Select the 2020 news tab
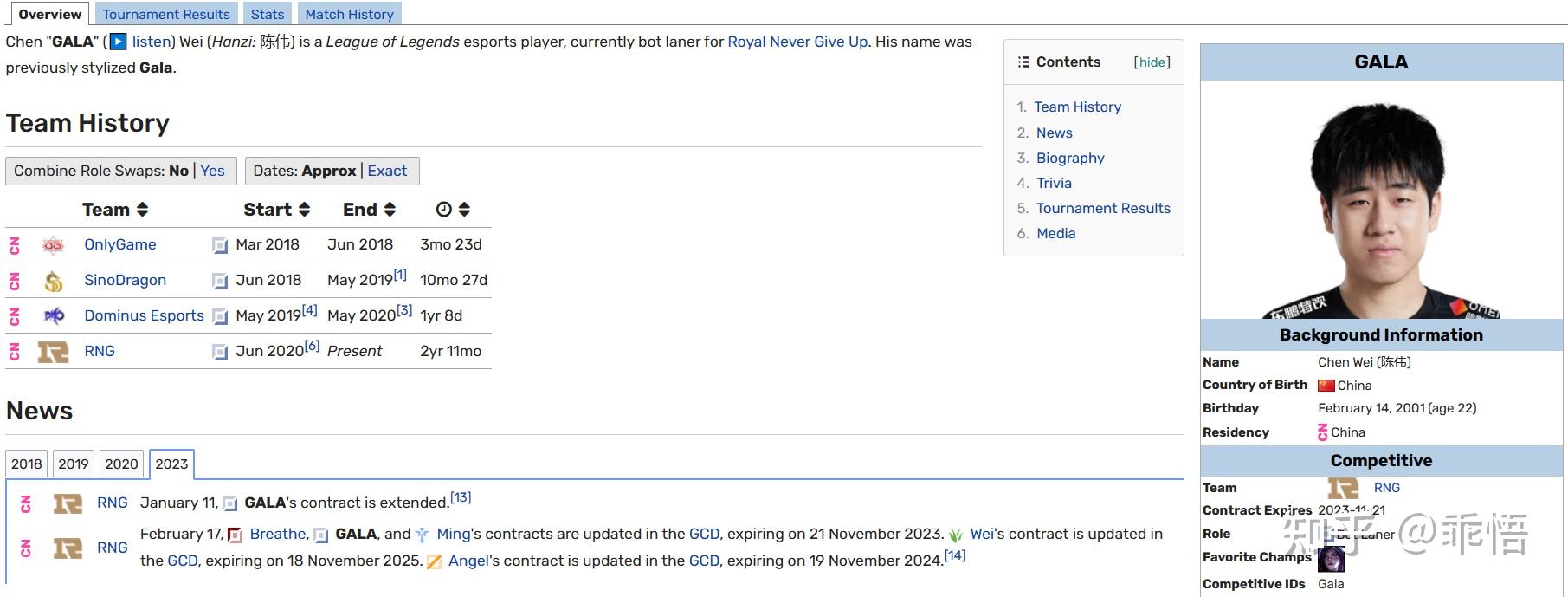Image resolution: width=1568 pixels, height=597 pixels. coord(121,464)
